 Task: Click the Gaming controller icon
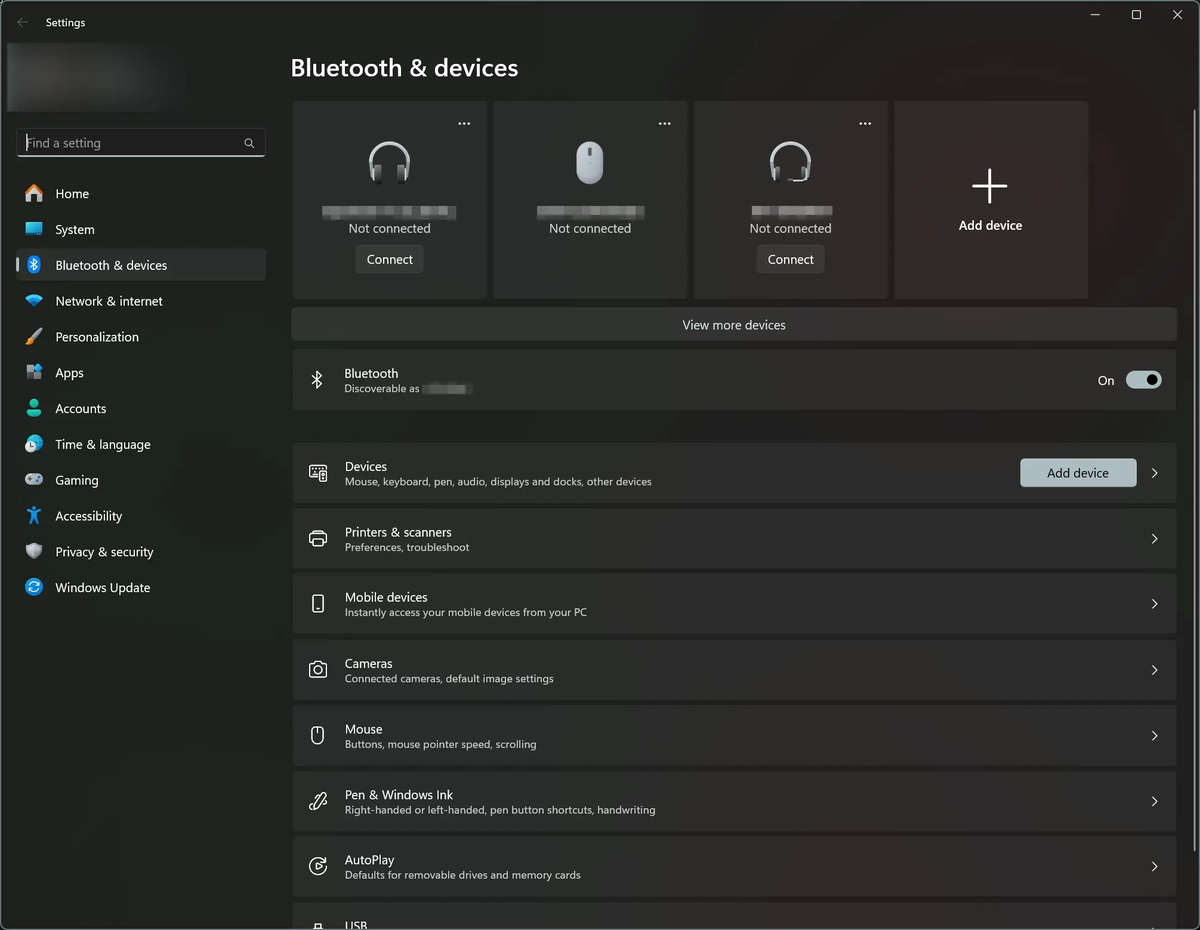[34, 480]
